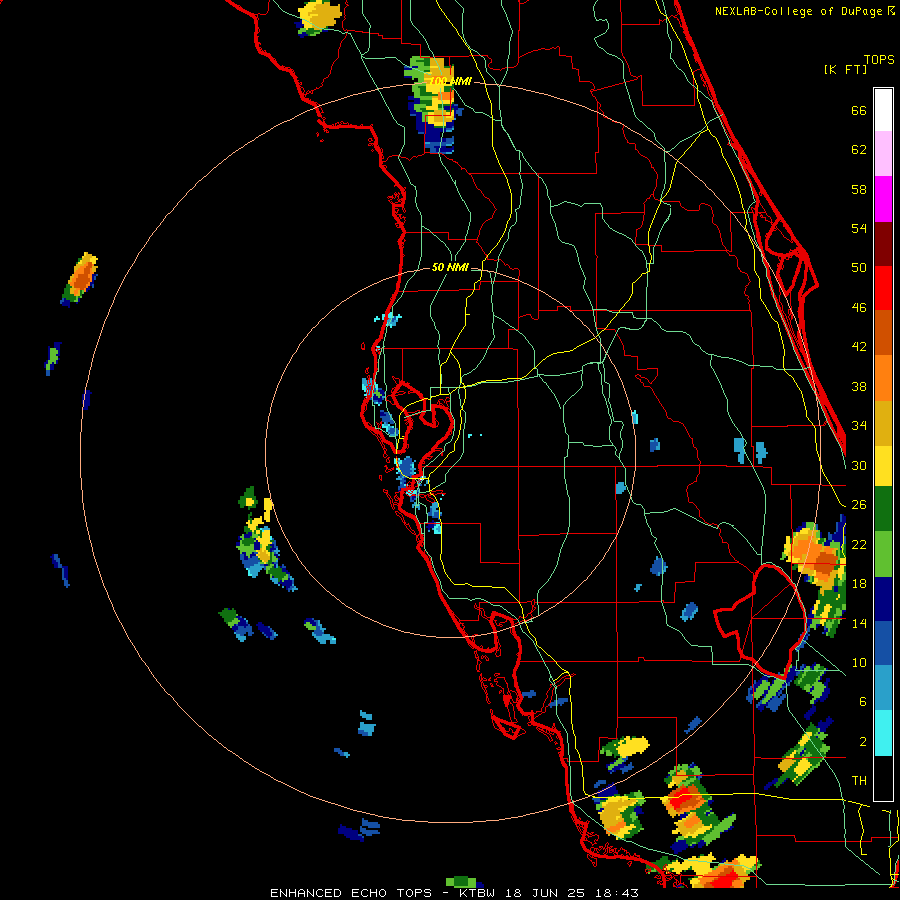Click the 2 legend value

[863, 742]
